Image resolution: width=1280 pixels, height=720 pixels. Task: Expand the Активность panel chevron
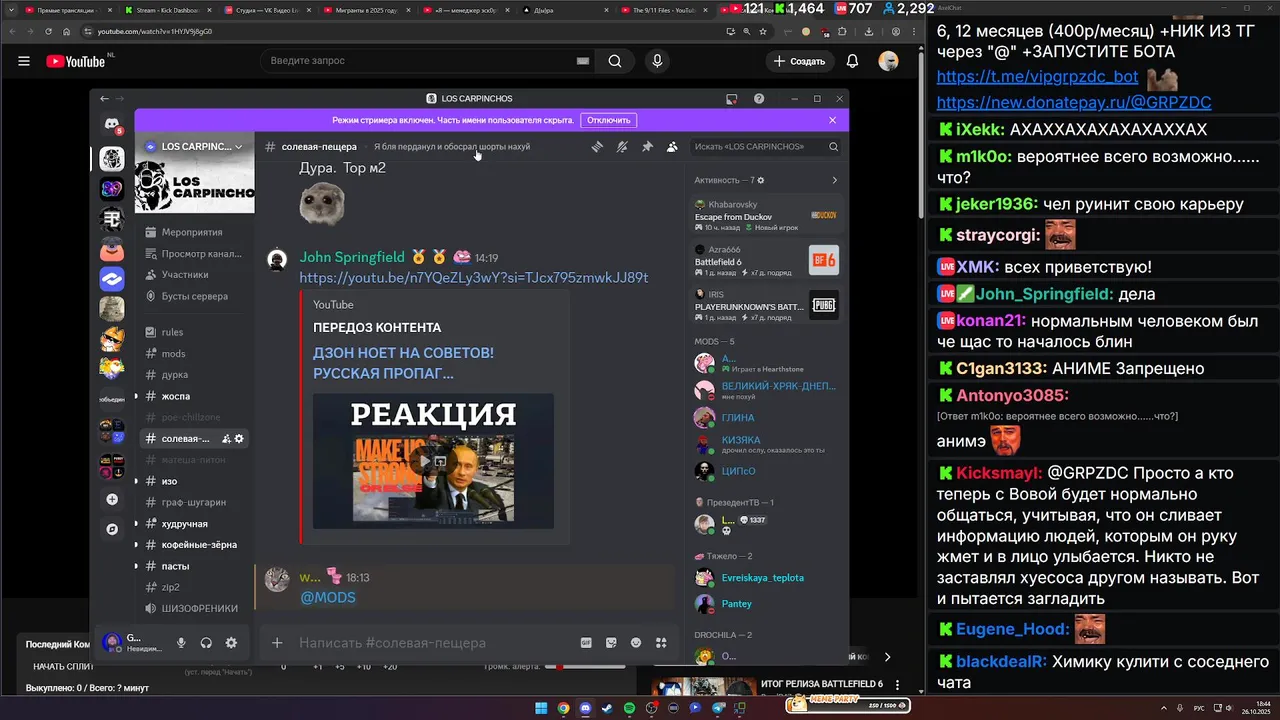tap(834, 180)
